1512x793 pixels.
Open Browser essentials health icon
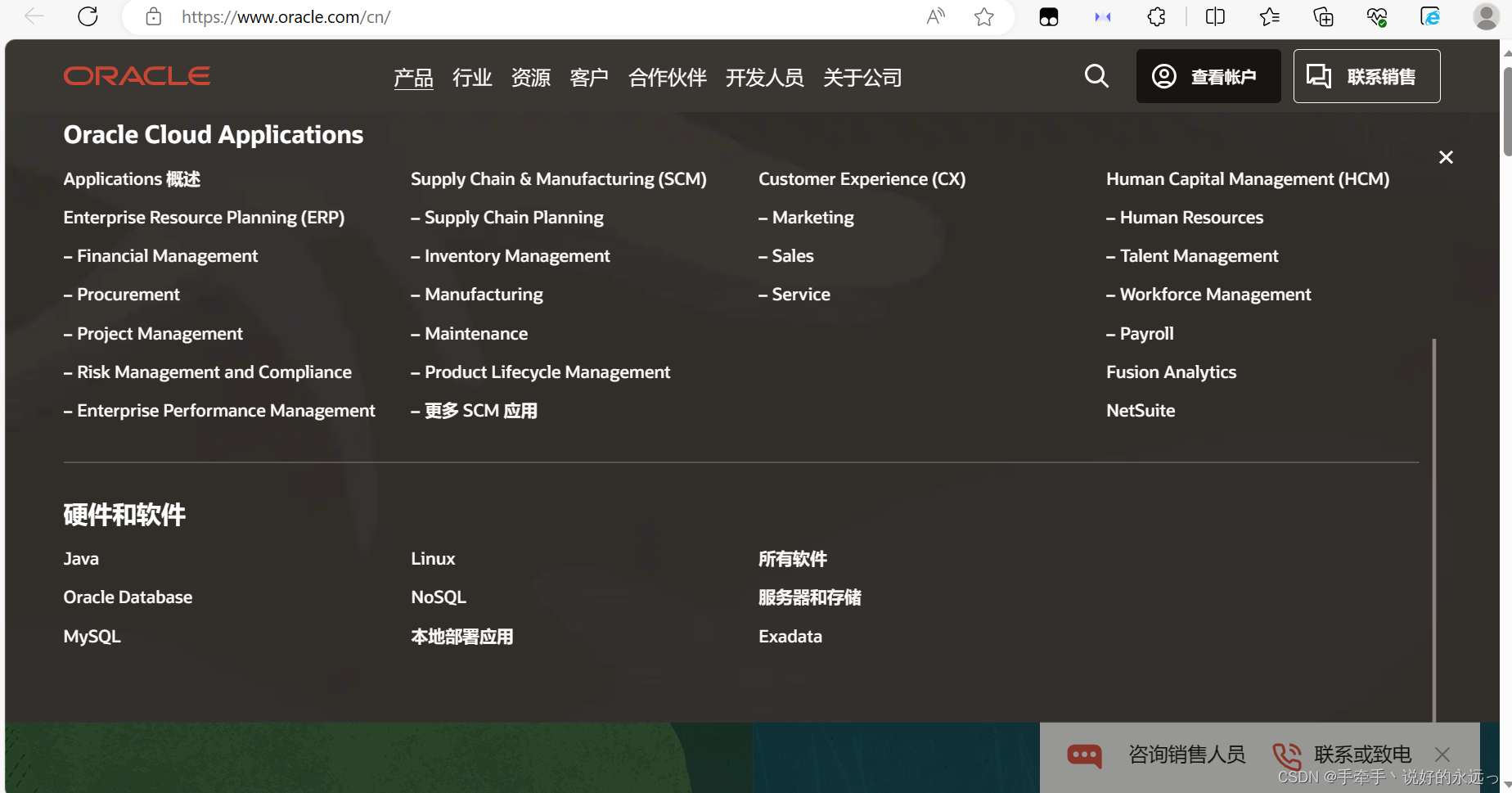pos(1376,16)
